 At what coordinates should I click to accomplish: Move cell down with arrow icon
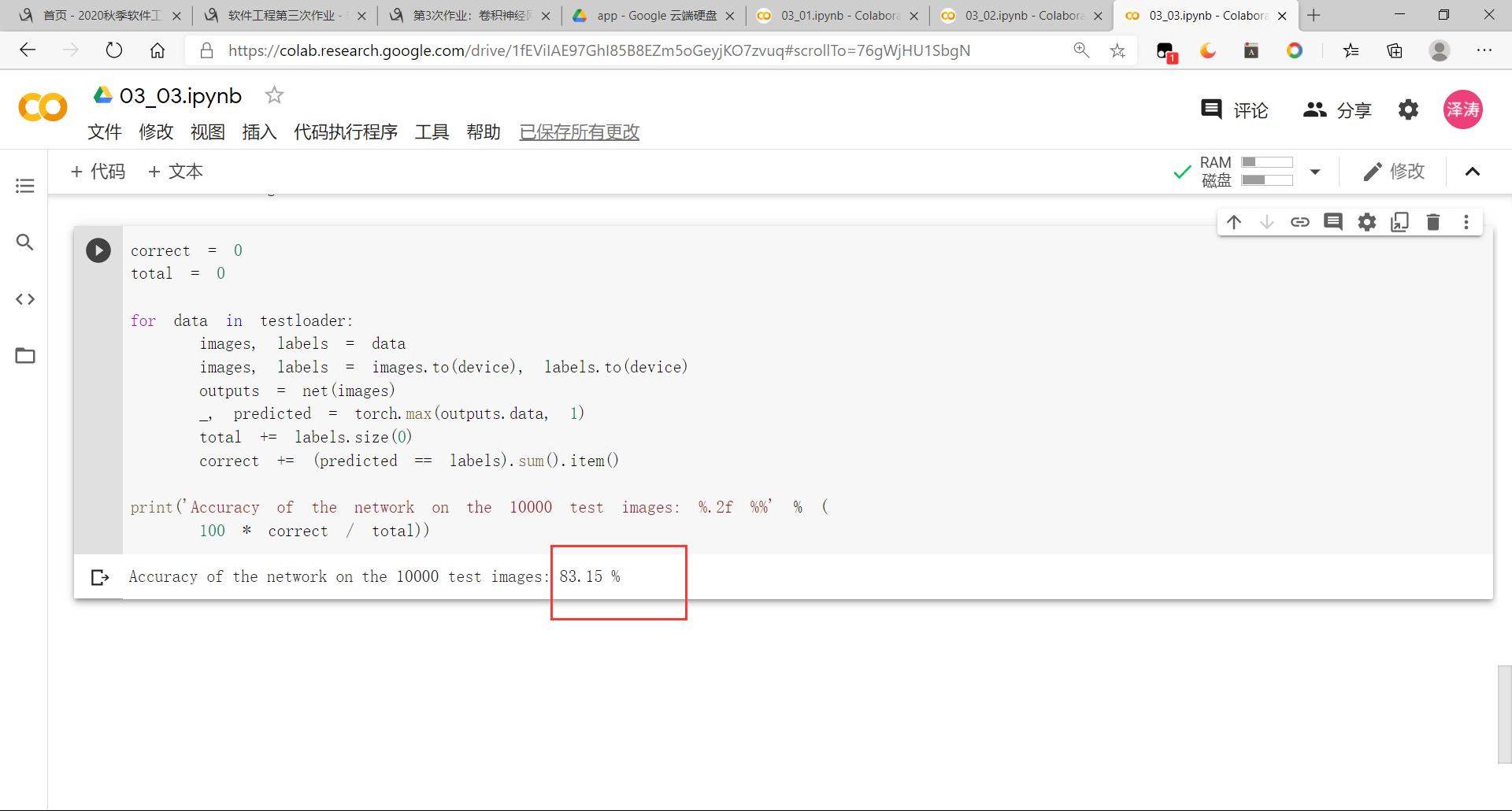click(1267, 222)
